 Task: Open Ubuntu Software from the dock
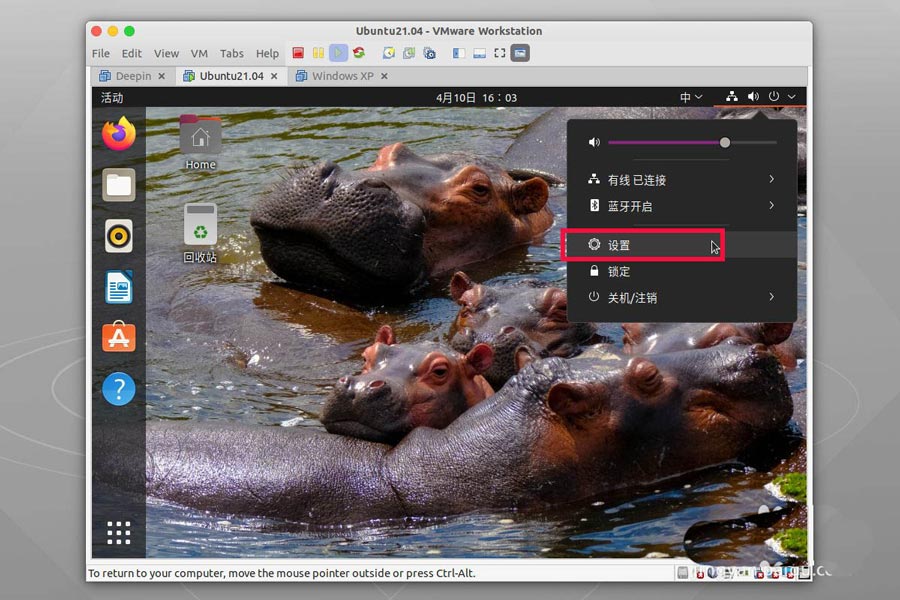tap(119, 338)
